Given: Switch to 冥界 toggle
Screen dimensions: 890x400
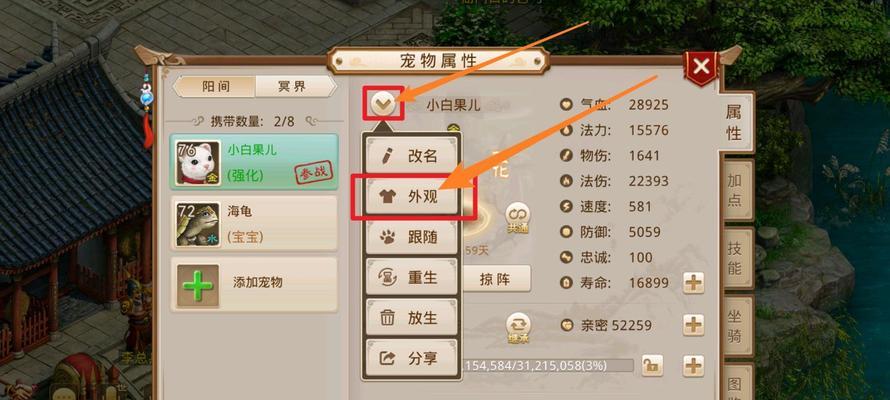Looking at the screenshot, I should tap(295, 86).
